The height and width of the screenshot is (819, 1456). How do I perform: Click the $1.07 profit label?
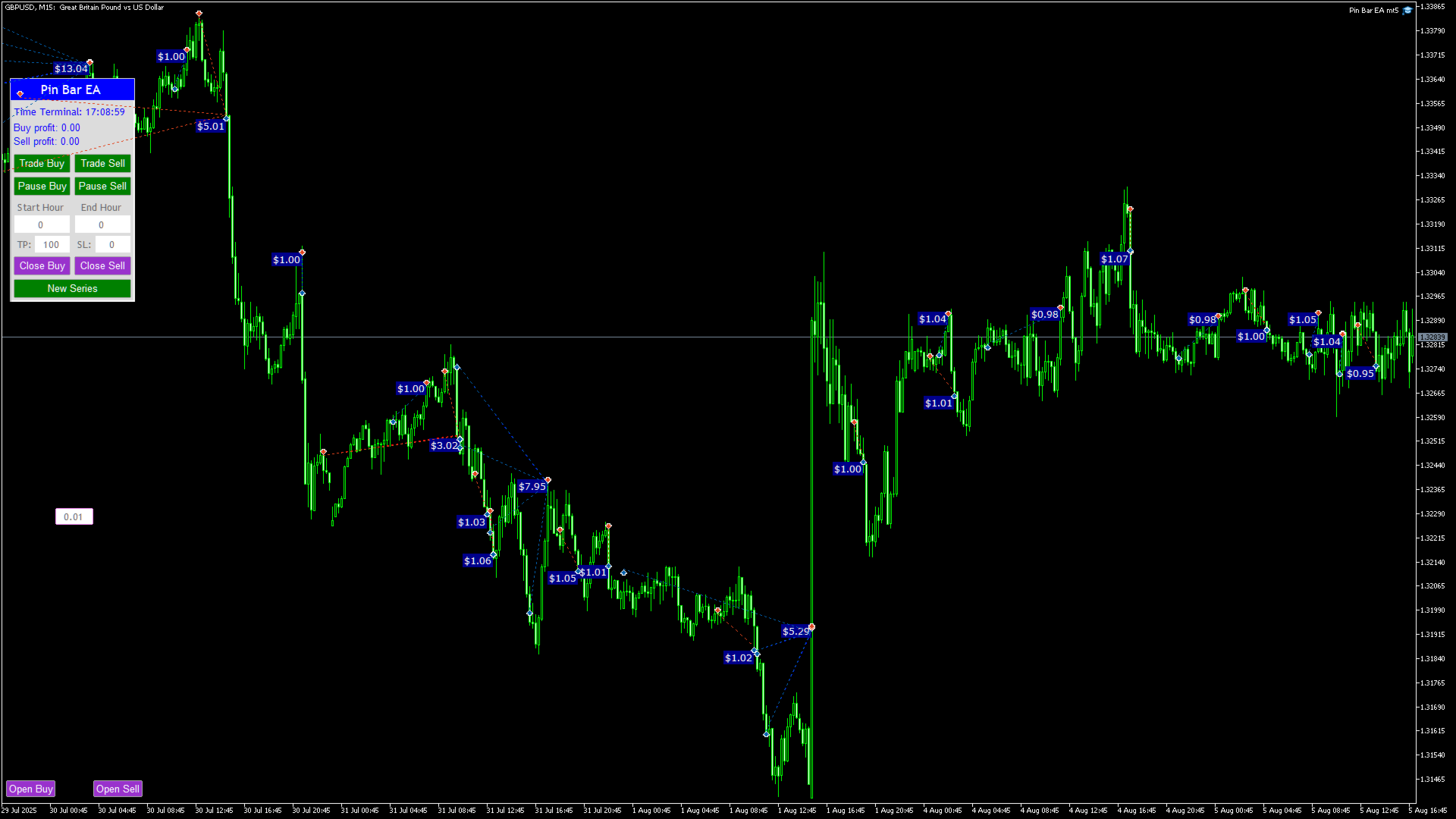pyautogui.click(x=1115, y=259)
